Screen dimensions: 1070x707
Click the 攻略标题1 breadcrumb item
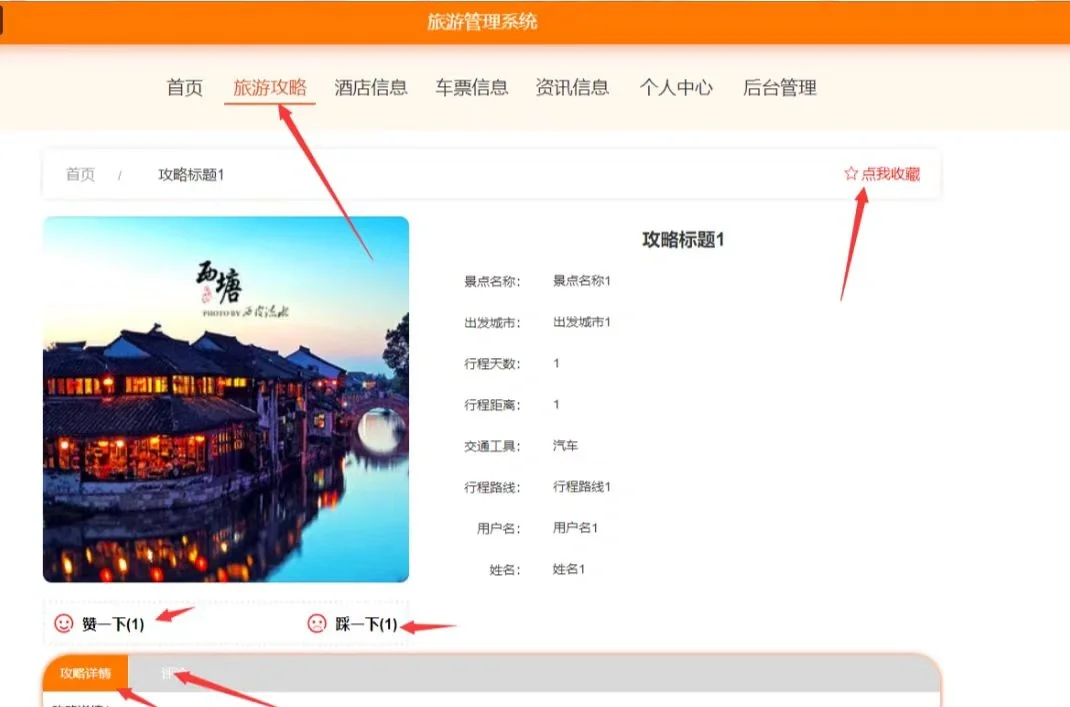(x=191, y=175)
